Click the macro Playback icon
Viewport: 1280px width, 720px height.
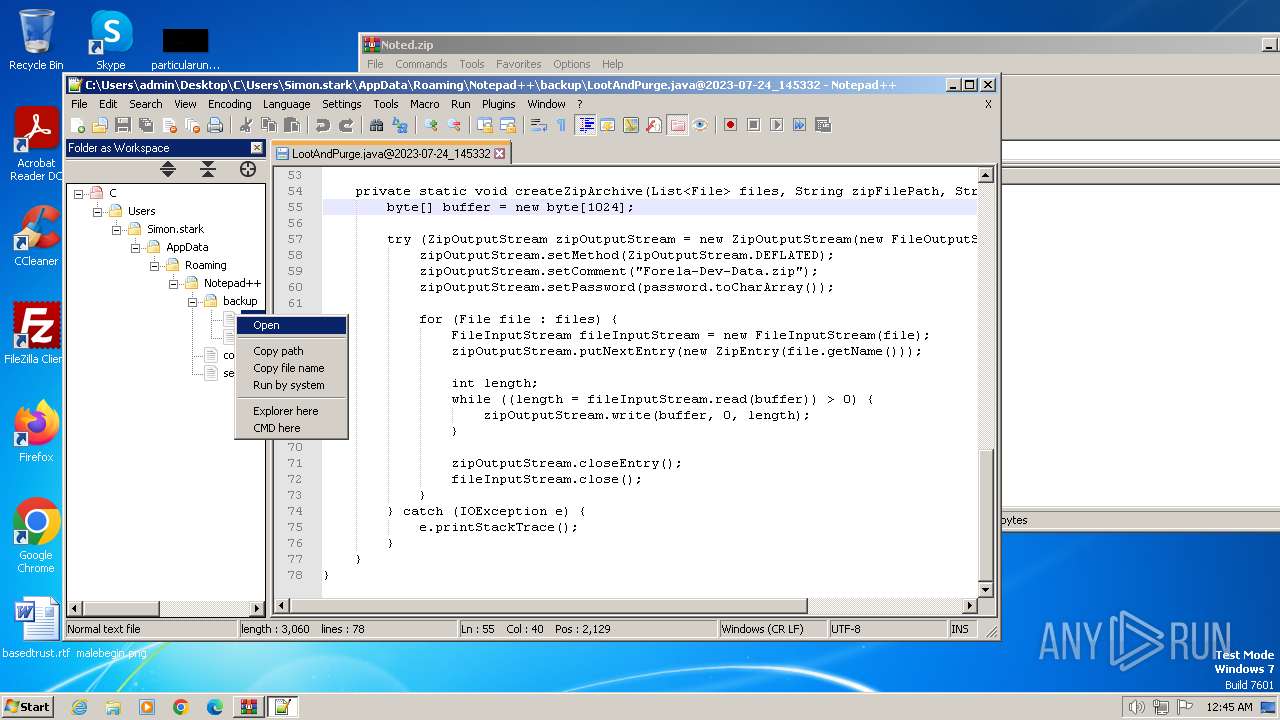pyautogui.click(x=777, y=125)
